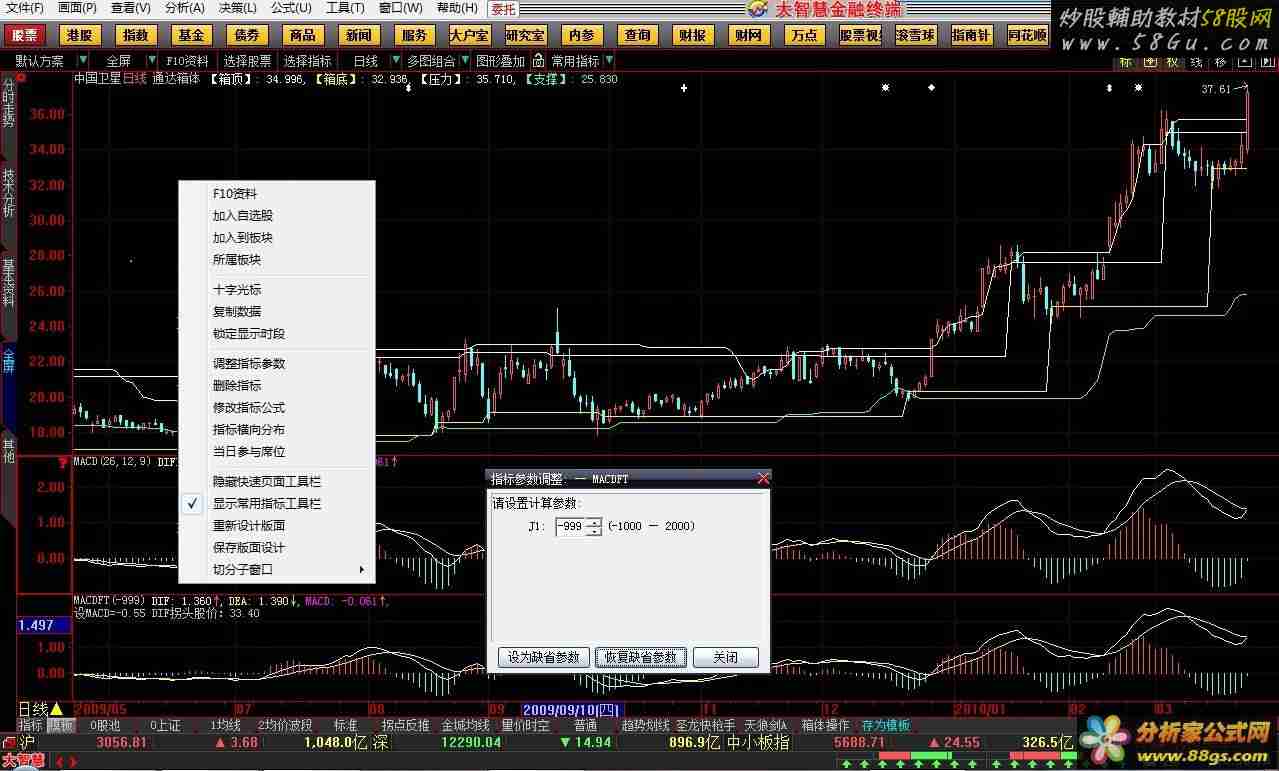The height and width of the screenshot is (771, 1279).
Task: Expand the 默认方案 dropdown arrow
Action: pos(81,61)
